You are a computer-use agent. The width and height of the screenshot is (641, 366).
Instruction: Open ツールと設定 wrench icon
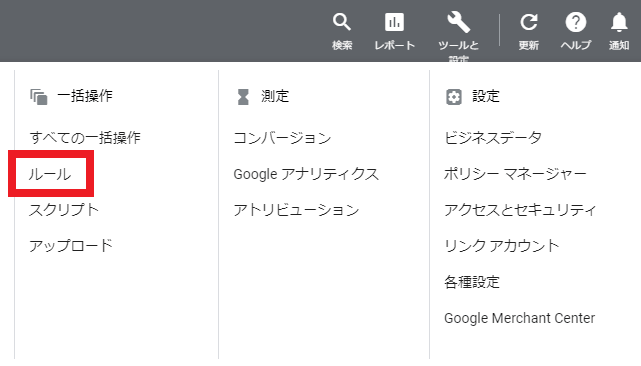pos(458,22)
